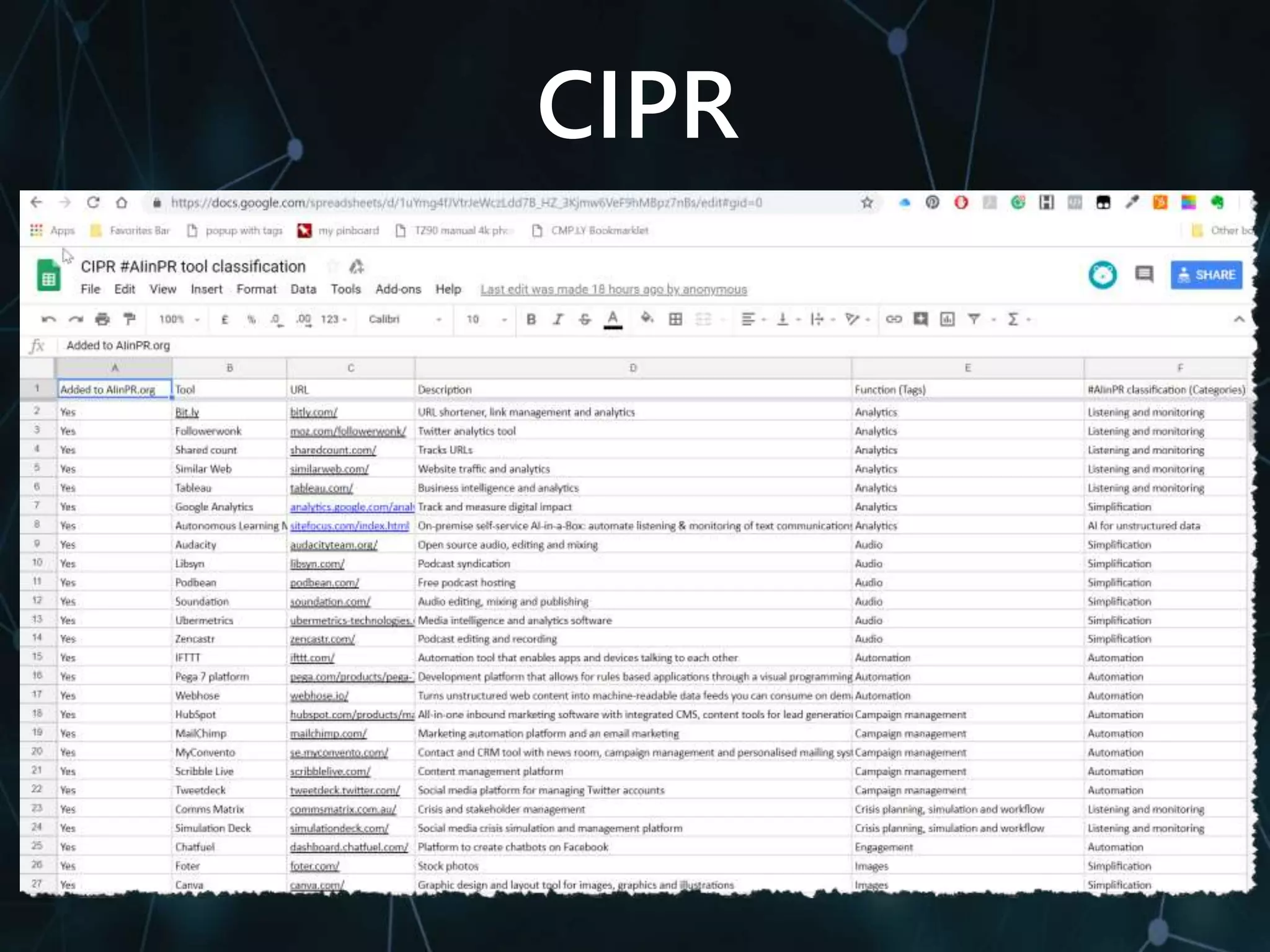Viewport: 1270px width, 952px height.
Task: Open the View menu
Action: click(x=162, y=289)
